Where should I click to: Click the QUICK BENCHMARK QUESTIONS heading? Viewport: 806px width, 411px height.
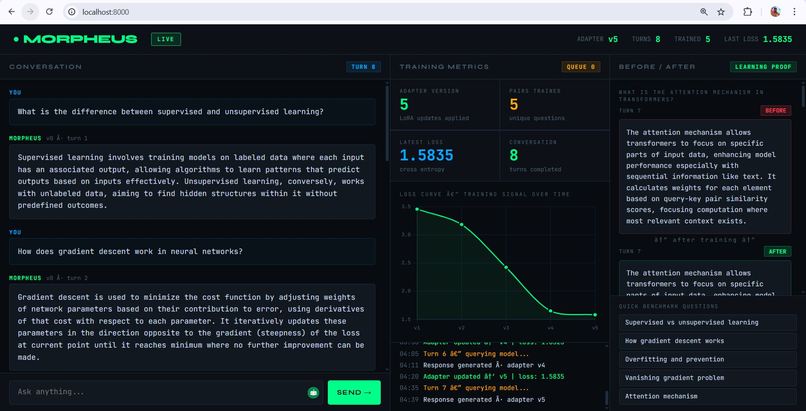668,306
